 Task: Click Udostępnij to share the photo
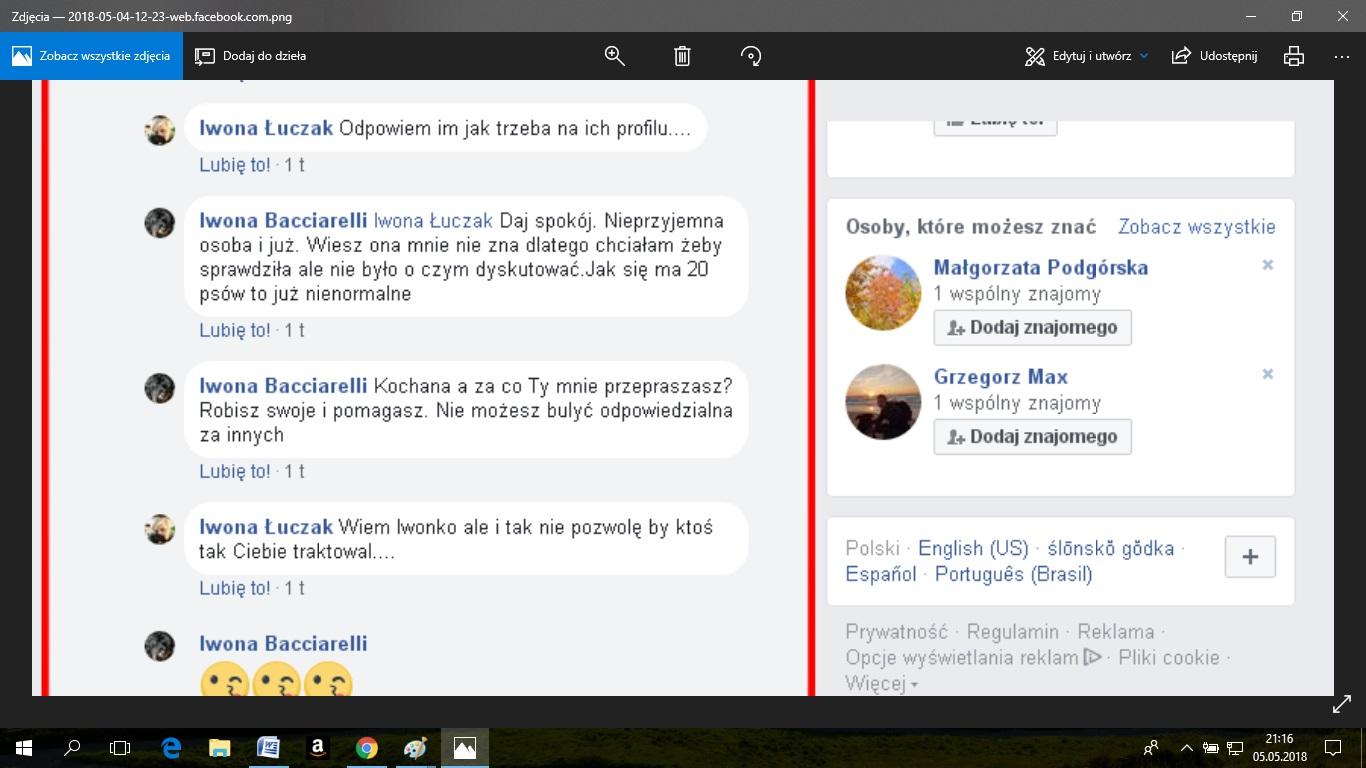click(x=1214, y=56)
